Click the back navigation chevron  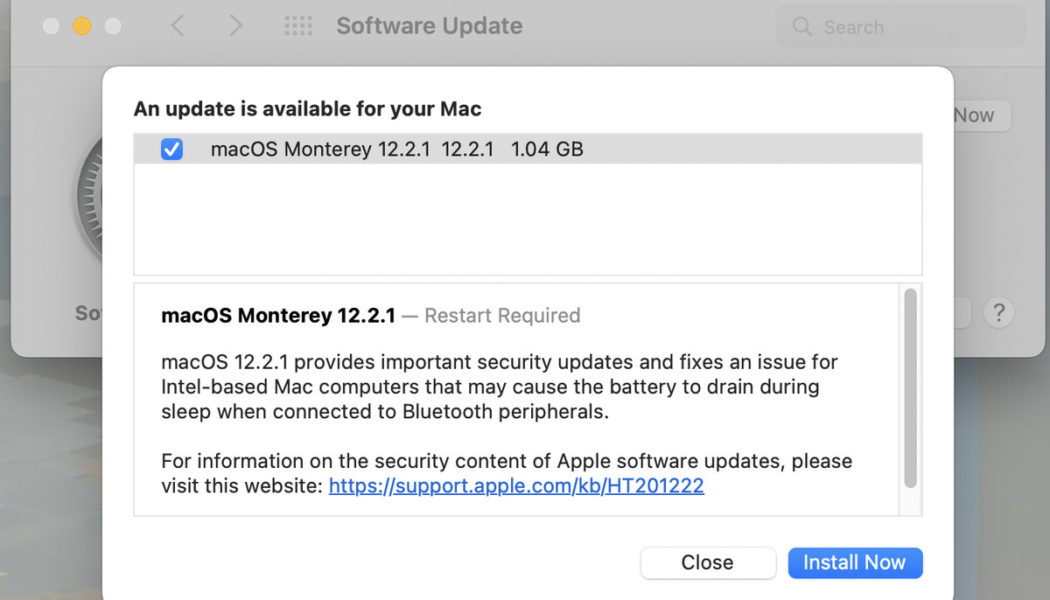[x=177, y=25]
